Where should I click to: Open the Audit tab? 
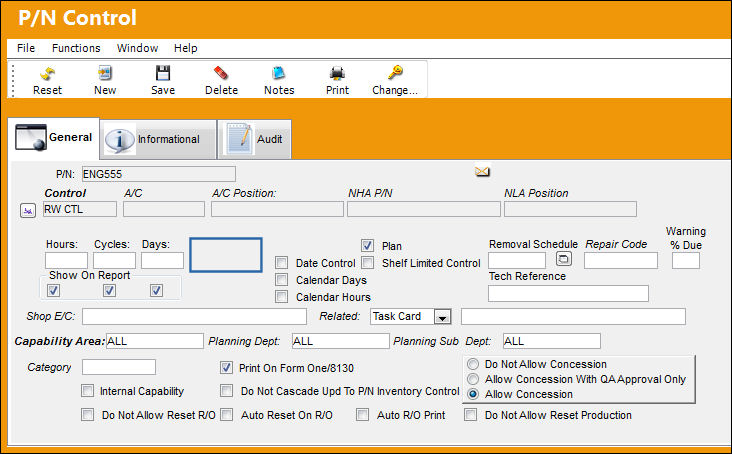(255, 139)
